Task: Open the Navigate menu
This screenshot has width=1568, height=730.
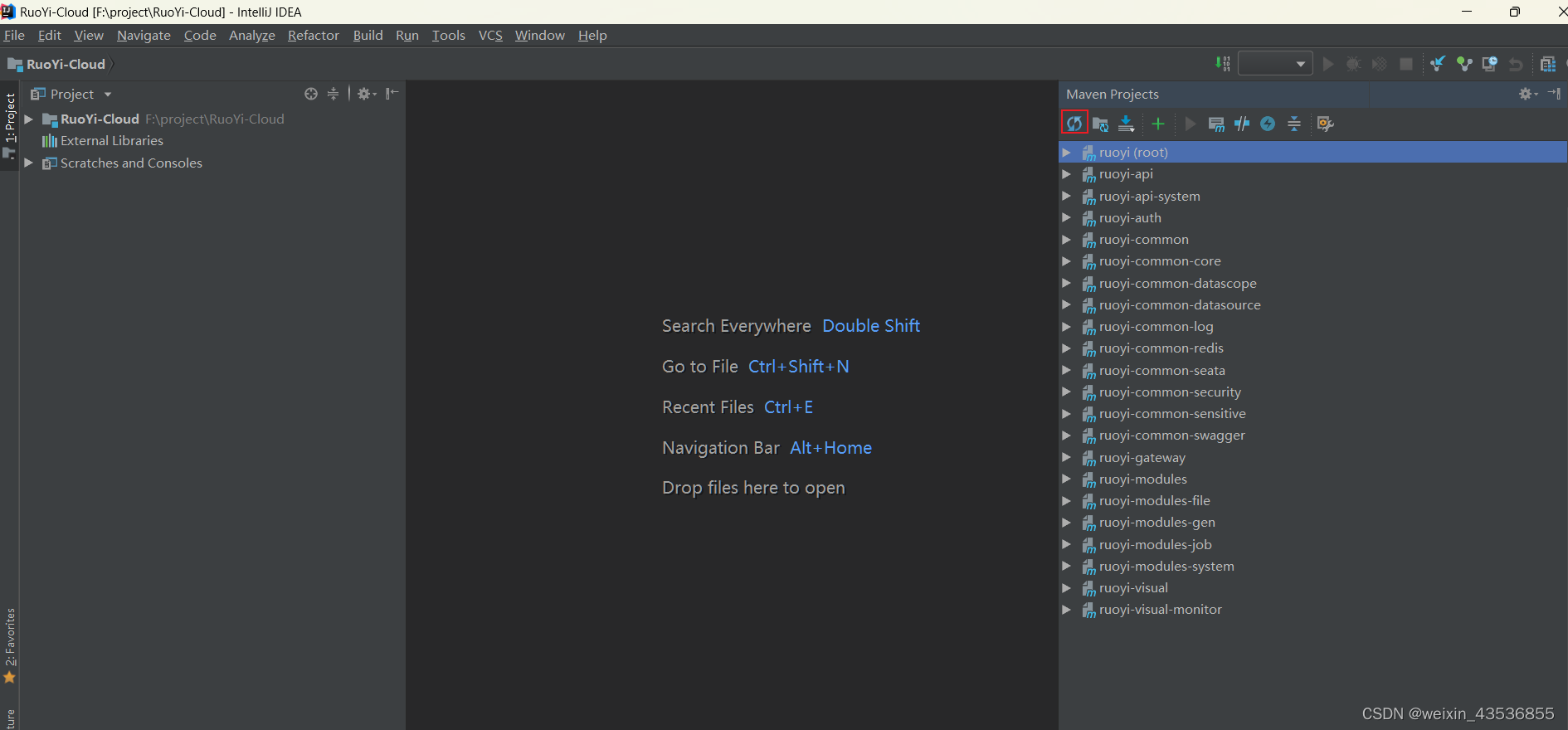Action: pyautogui.click(x=144, y=35)
